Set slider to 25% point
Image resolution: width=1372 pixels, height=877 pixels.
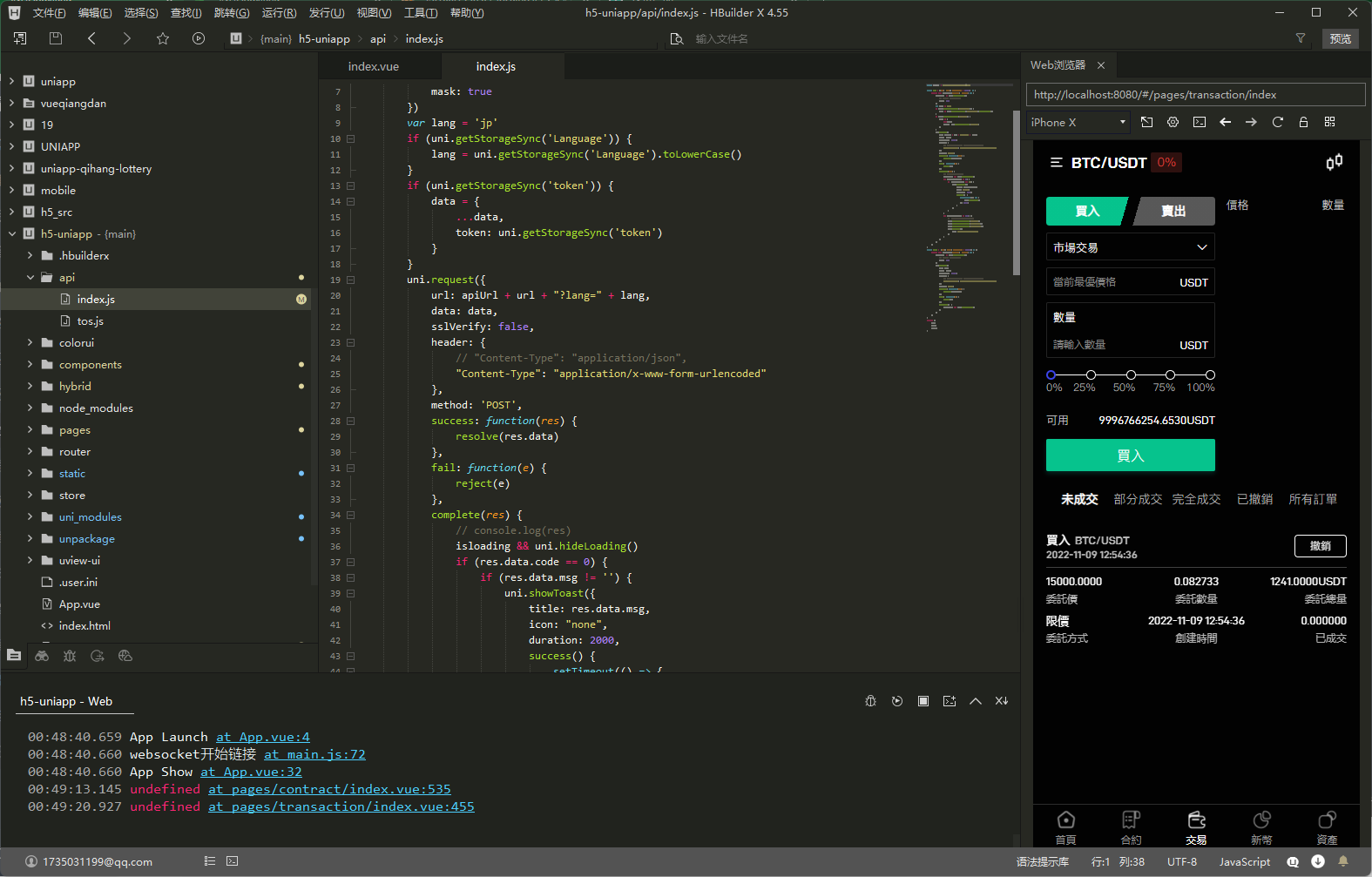coord(1091,374)
